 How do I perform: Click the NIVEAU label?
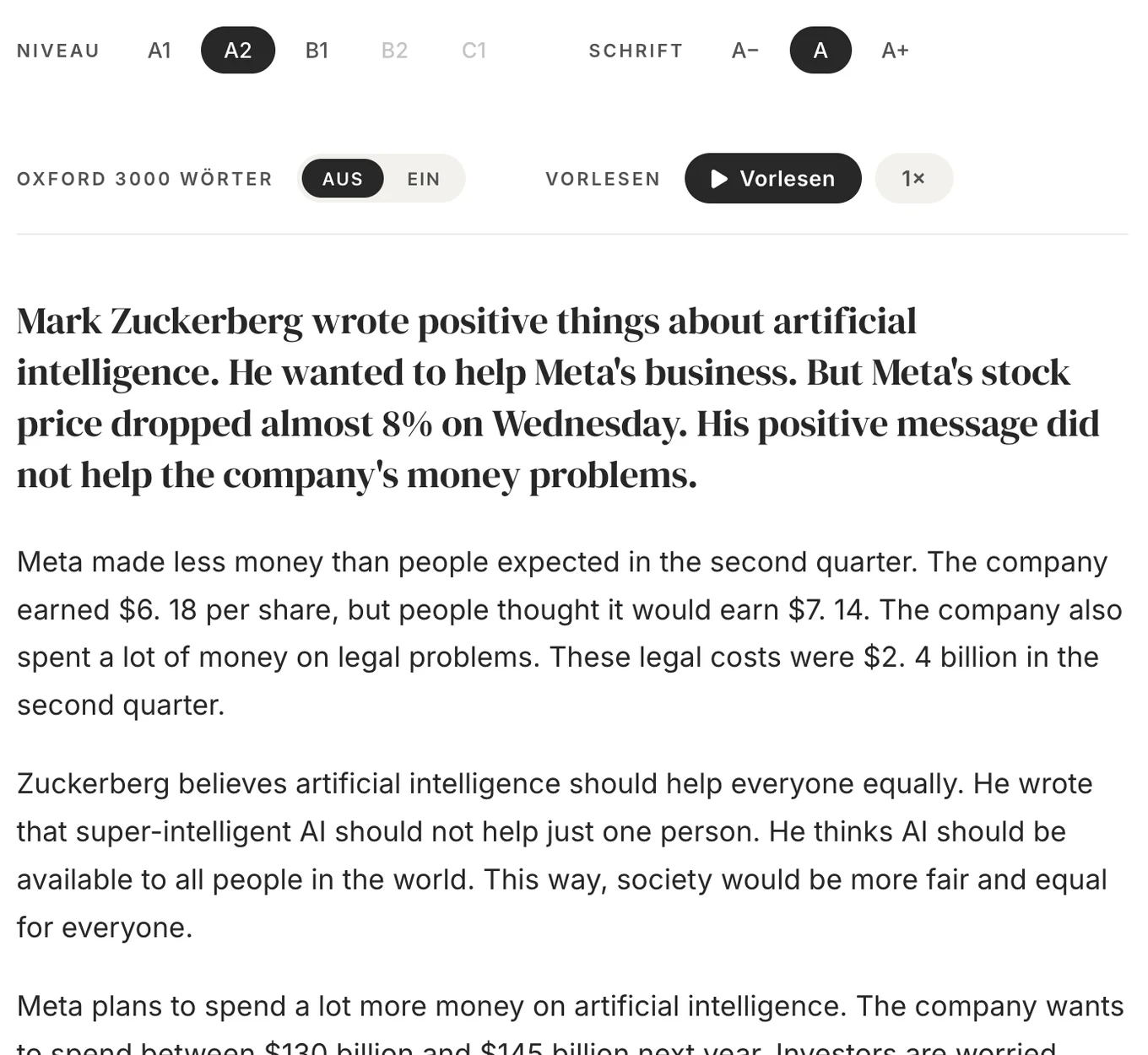[x=58, y=51]
